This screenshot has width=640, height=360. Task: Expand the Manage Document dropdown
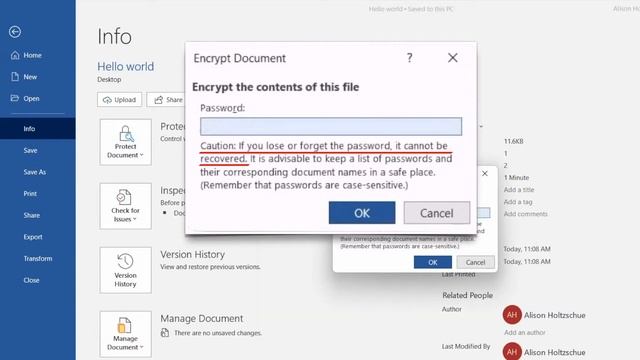126,334
